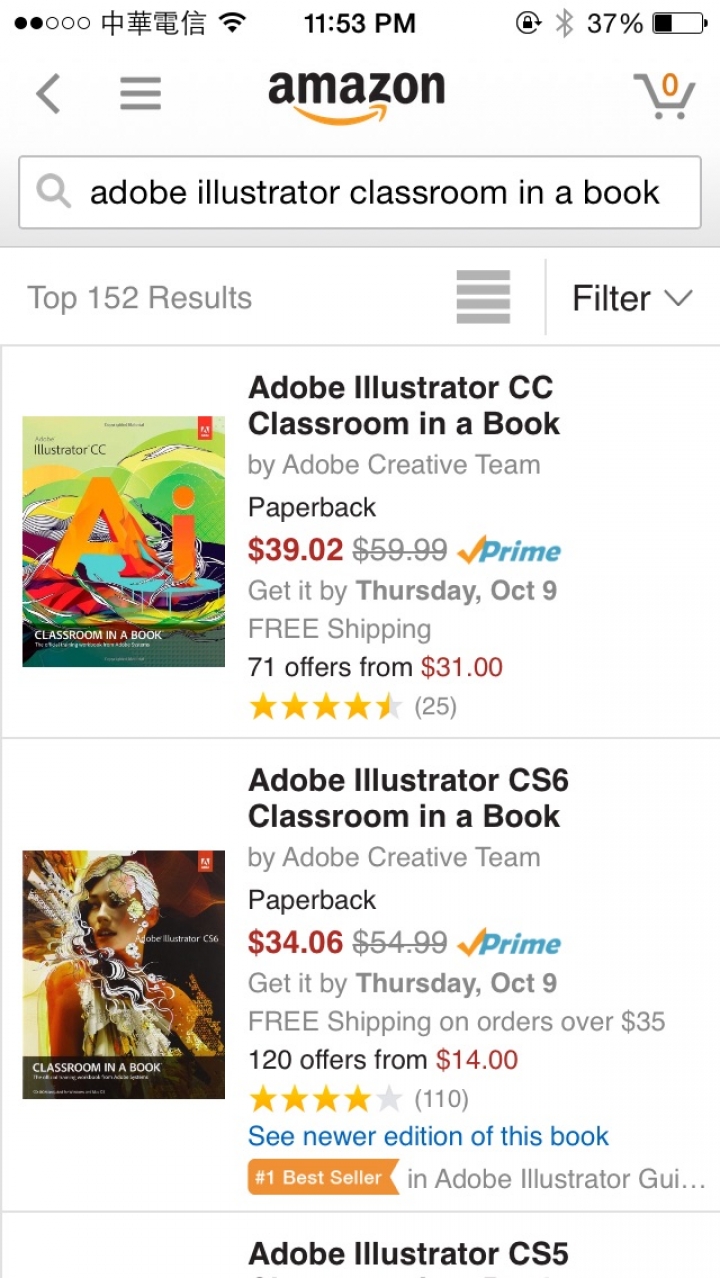
Task: Open star ratings with 110 reviews
Action: coord(358,1100)
